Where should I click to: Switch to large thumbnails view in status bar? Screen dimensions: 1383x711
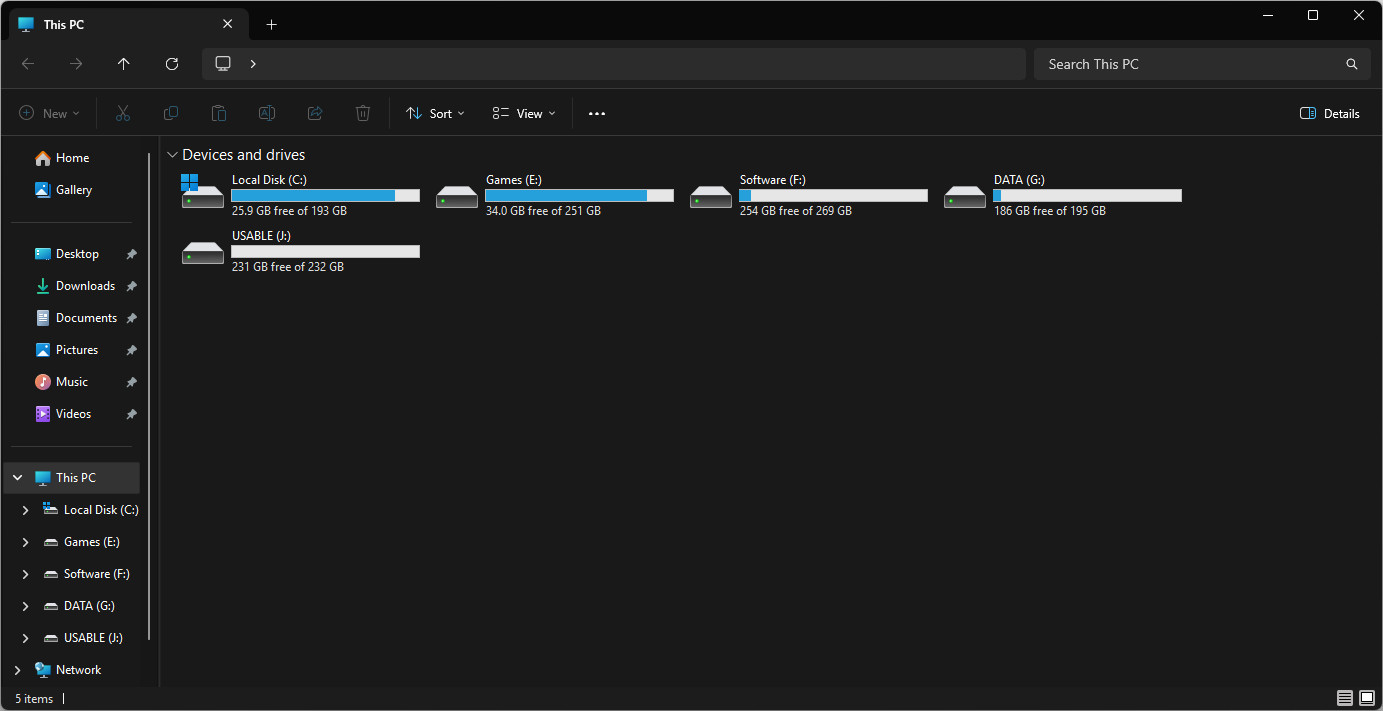pos(1367,698)
